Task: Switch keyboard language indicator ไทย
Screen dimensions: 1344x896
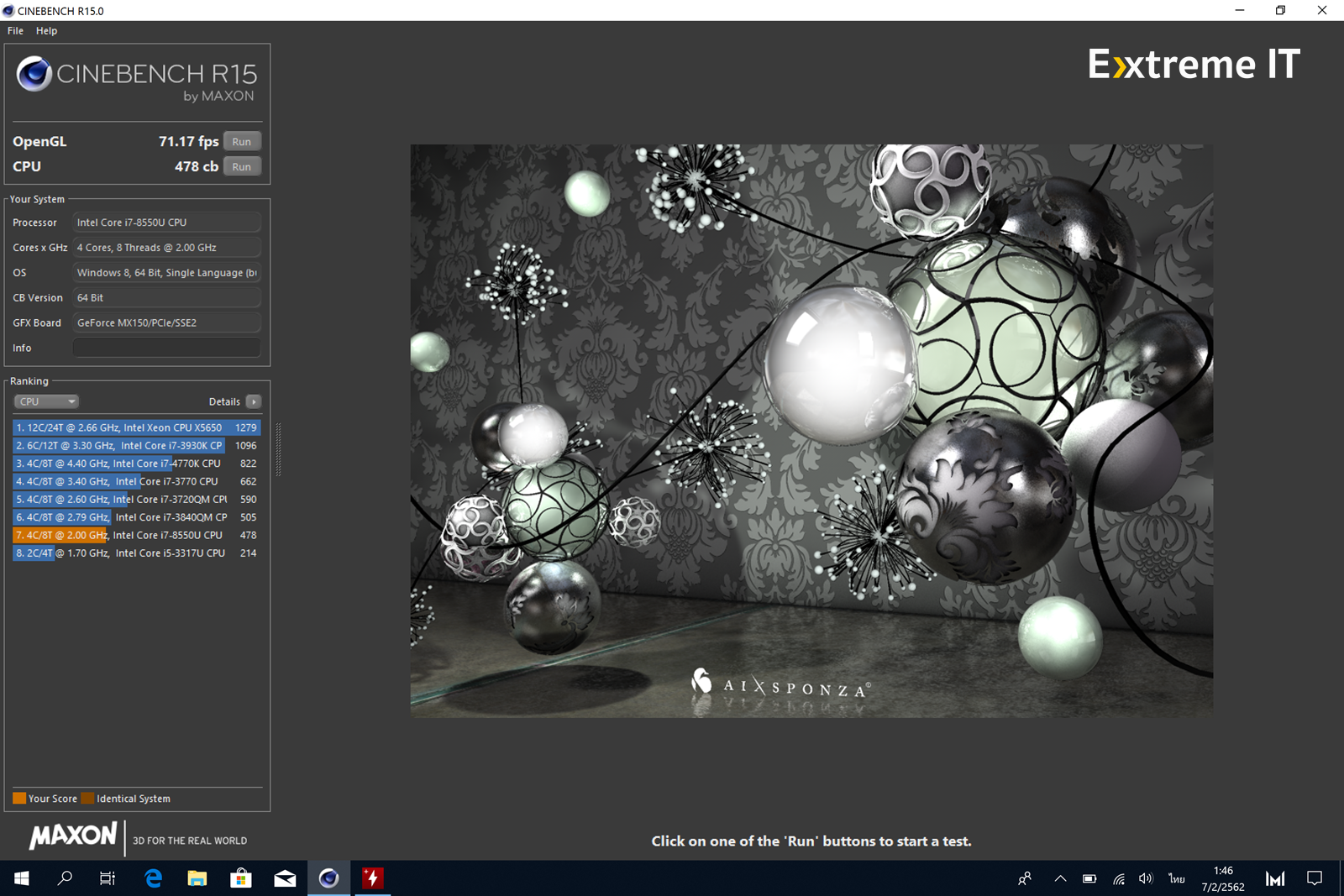Action: 1176,878
